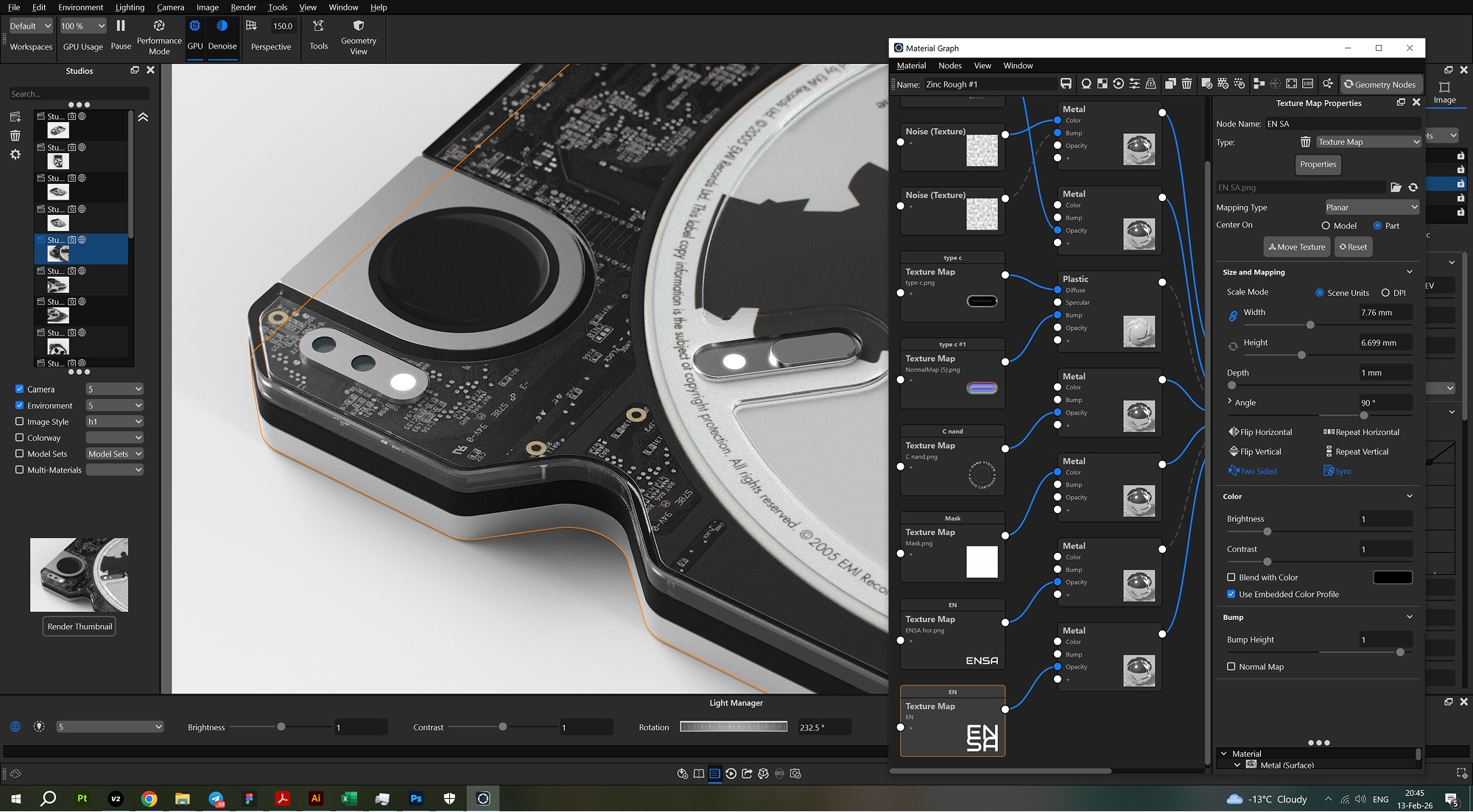Open the Nodes menu in Material Graph

click(949, 66)
